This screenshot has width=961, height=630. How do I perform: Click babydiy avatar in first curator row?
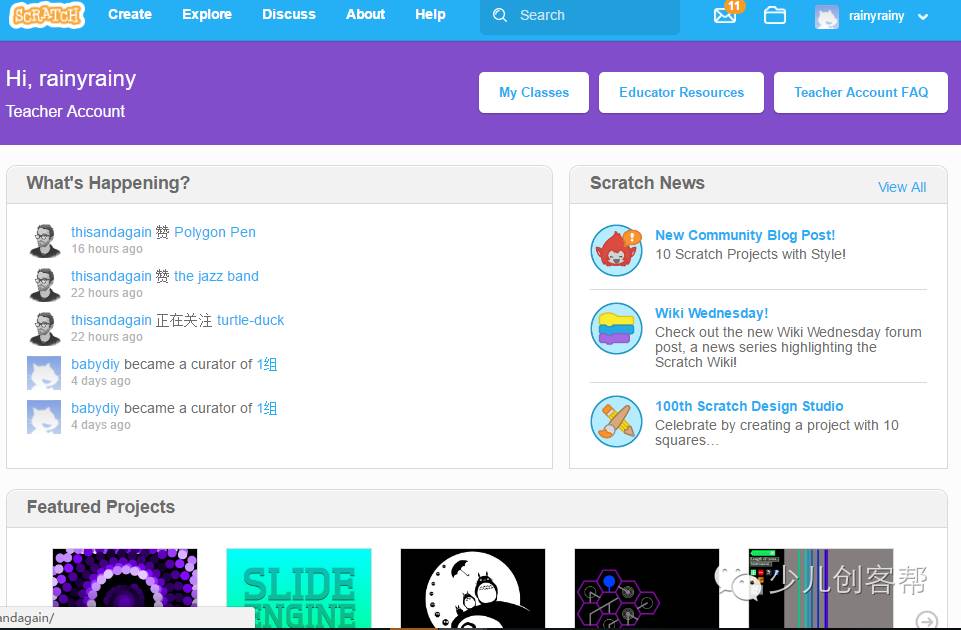(x=44, y=373)
